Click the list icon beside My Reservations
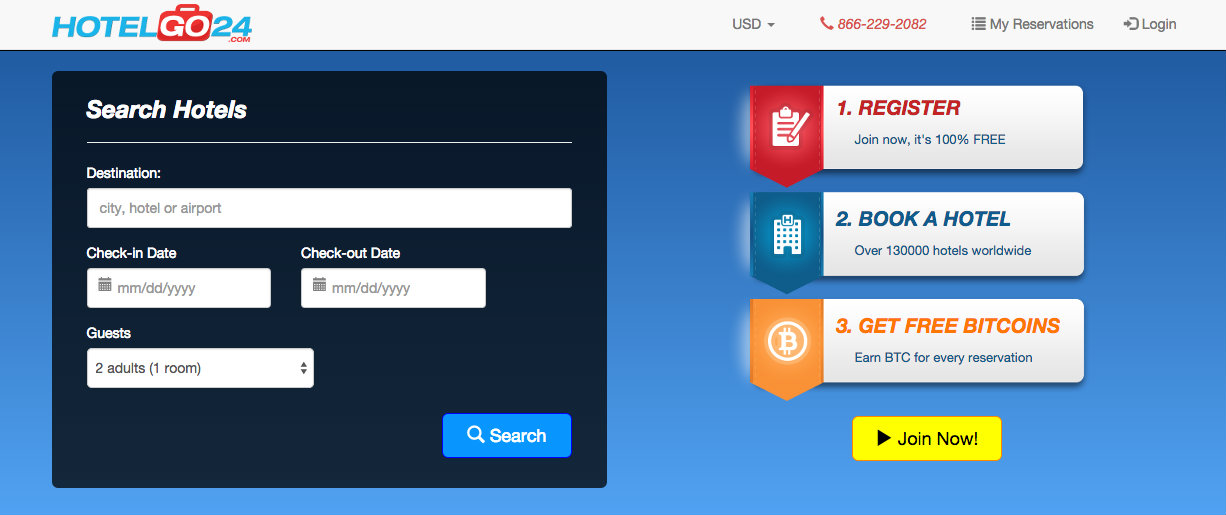This screenshot has width=1226, height=515. (979, 24)
